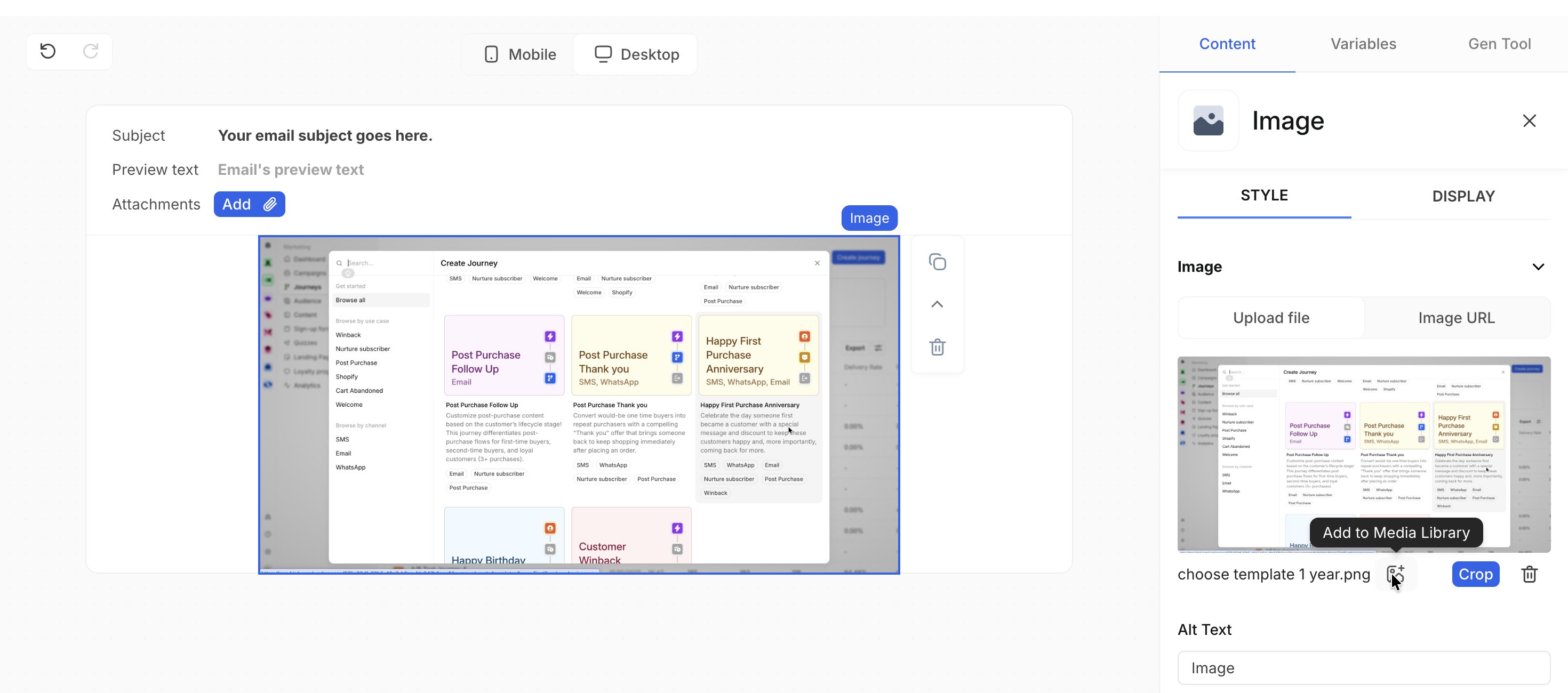Move image block up with chevron
Screen dimensions: 1568x693
coord(937,304)
